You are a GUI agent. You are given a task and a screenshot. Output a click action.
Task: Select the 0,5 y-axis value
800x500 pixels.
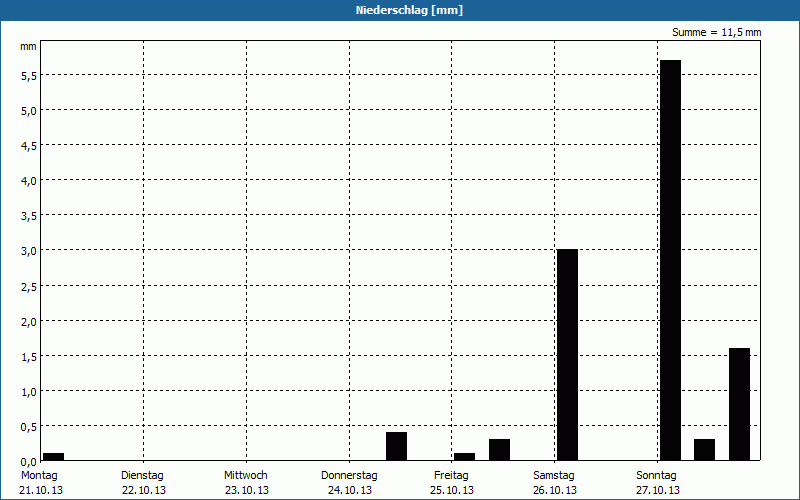tap(28, 427)
